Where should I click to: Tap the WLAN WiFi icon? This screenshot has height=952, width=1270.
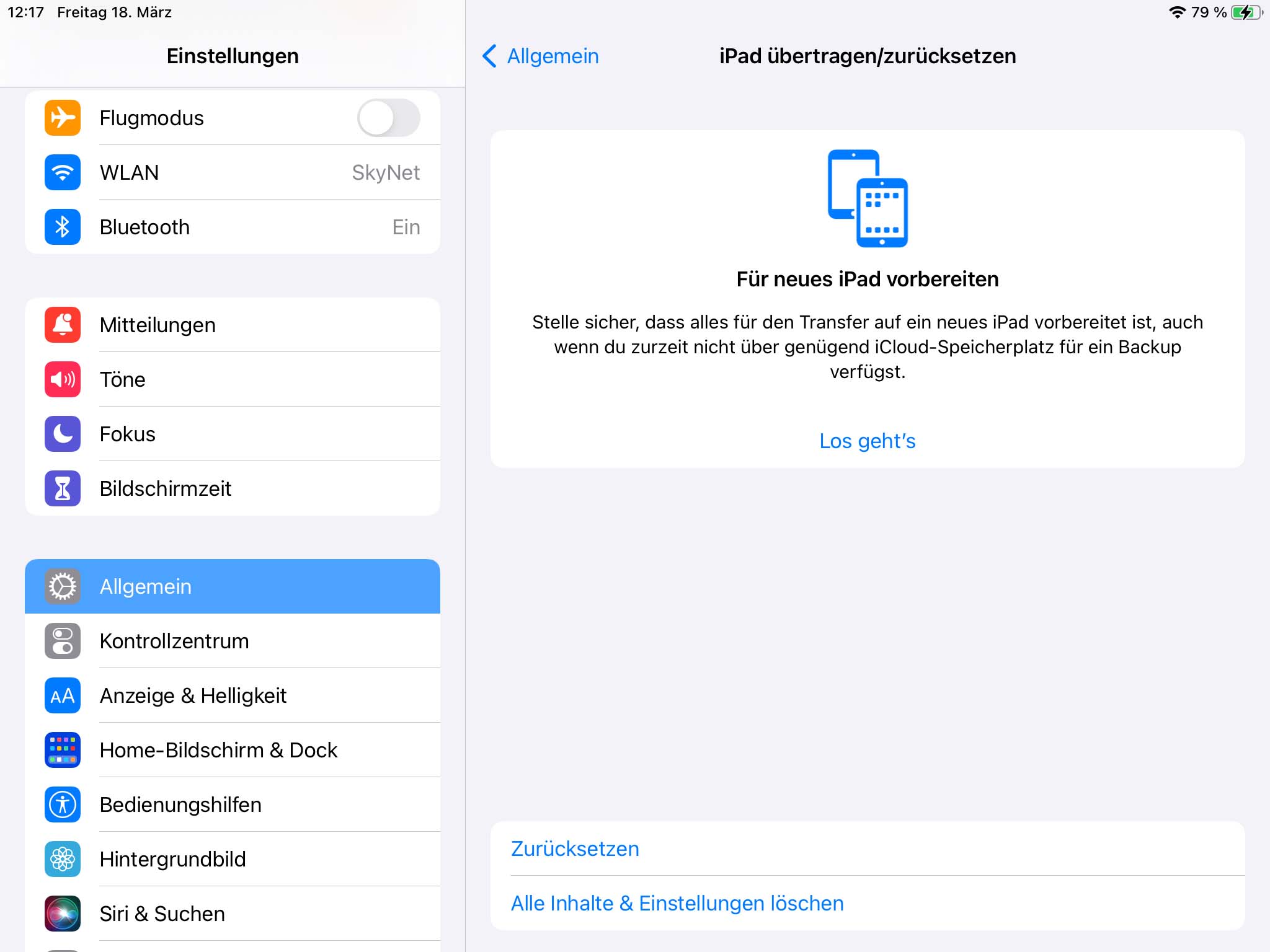click(x=62, y=172)
